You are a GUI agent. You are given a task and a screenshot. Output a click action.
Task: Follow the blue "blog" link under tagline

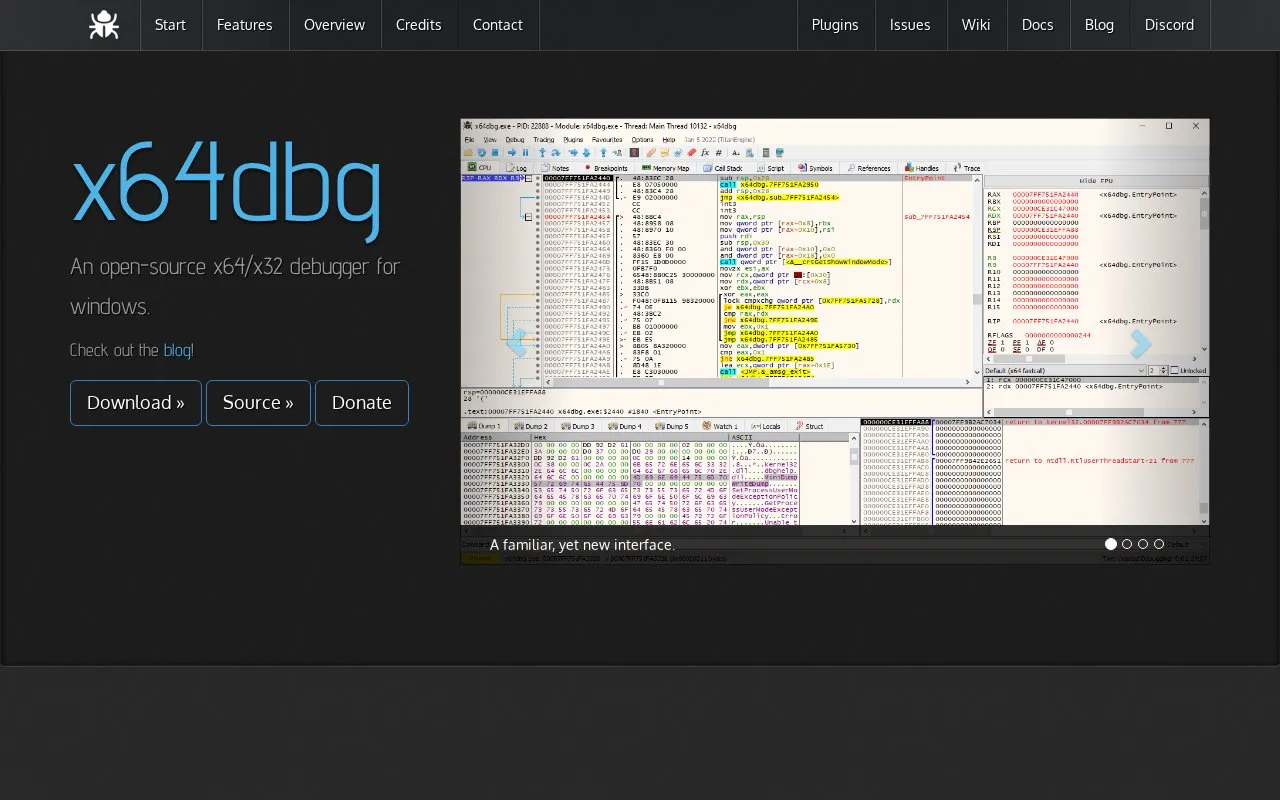point(177,350)
